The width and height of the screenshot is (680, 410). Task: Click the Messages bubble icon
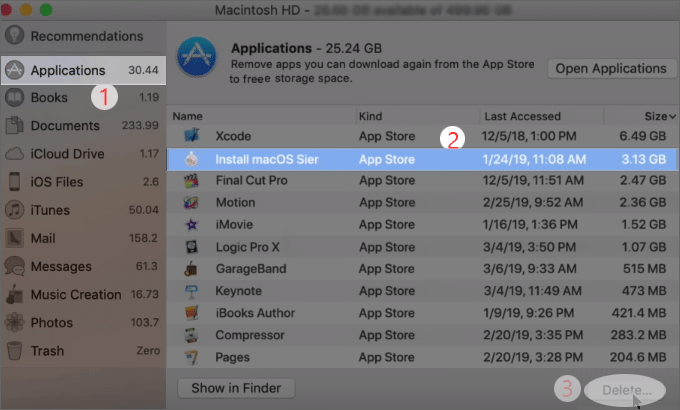[x=15, y=266]
